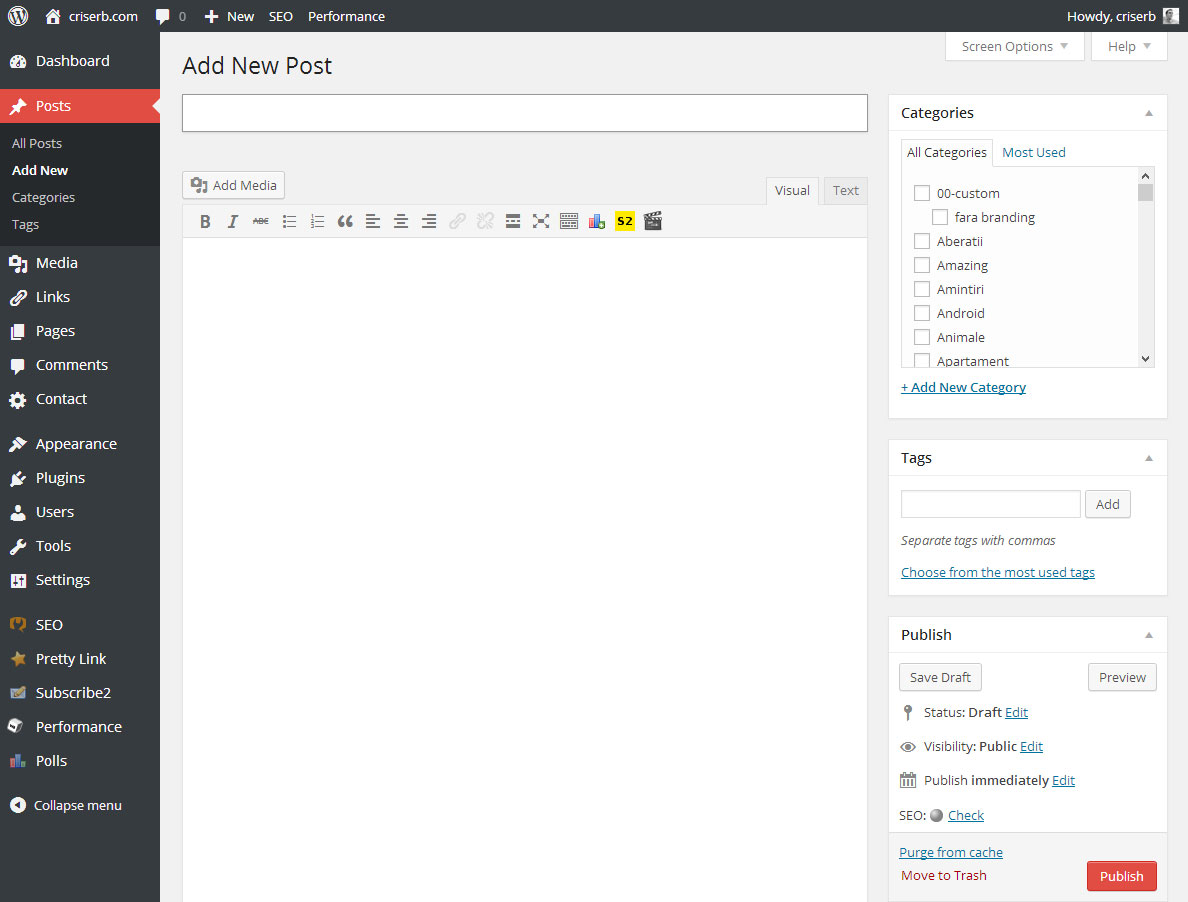Screen dimensions: 1188x902
Task: Apply italic formatting in editor toolbar
Action: [233, 221]
